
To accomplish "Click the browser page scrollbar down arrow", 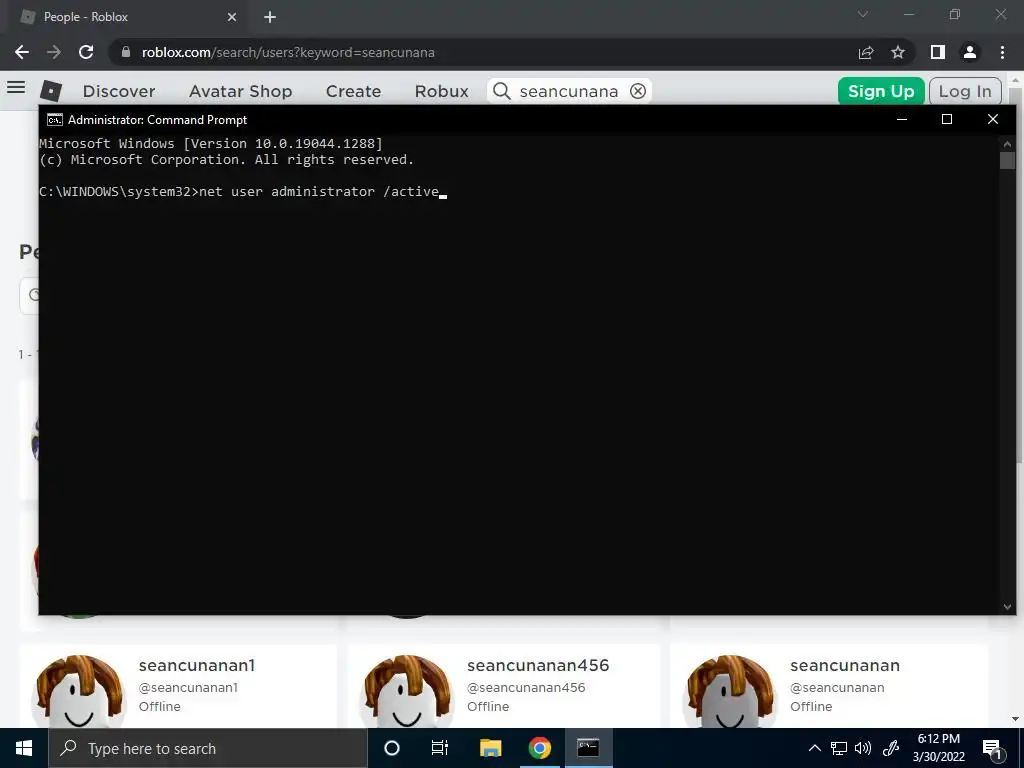I will pos(1015,719).
